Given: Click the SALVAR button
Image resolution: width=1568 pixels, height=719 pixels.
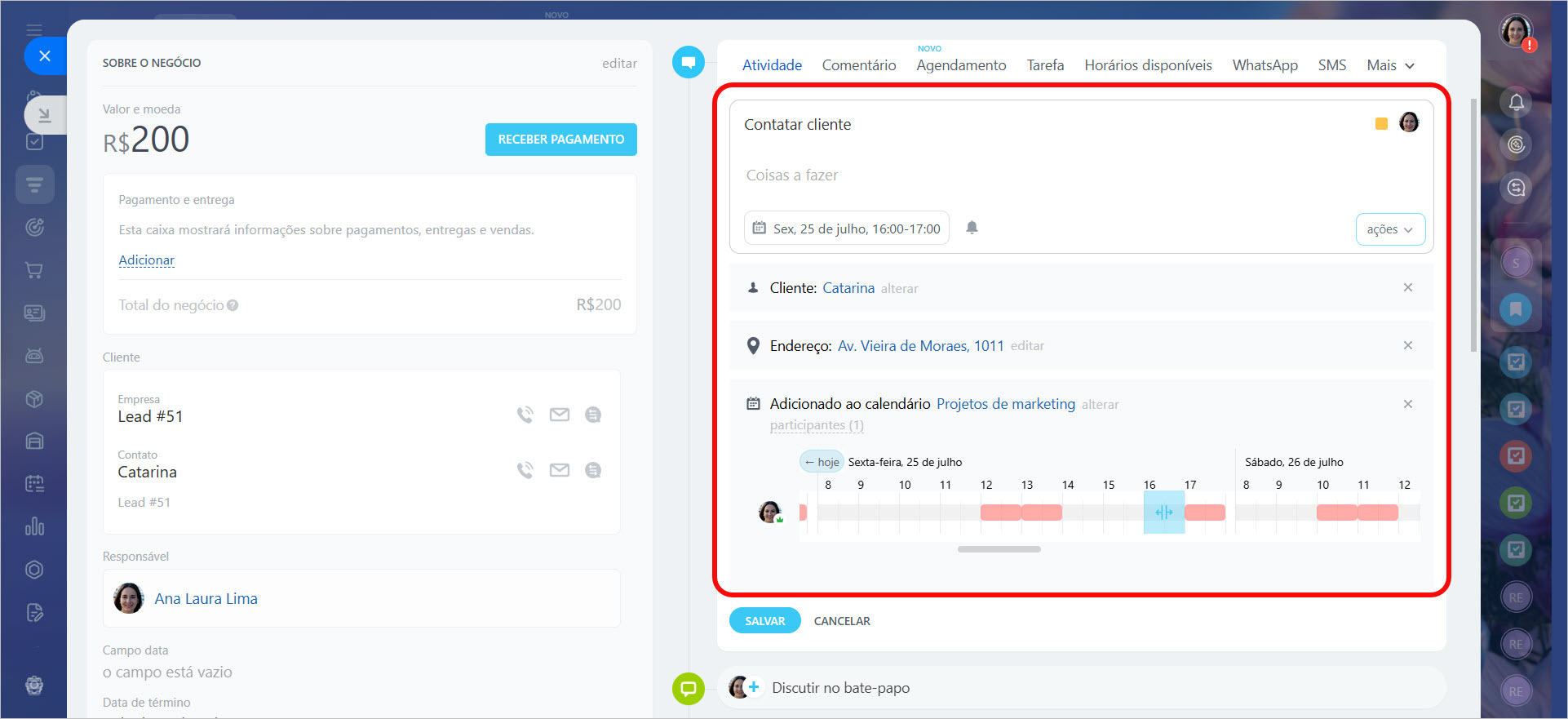Looking at the screenshot, I should 765,621.
